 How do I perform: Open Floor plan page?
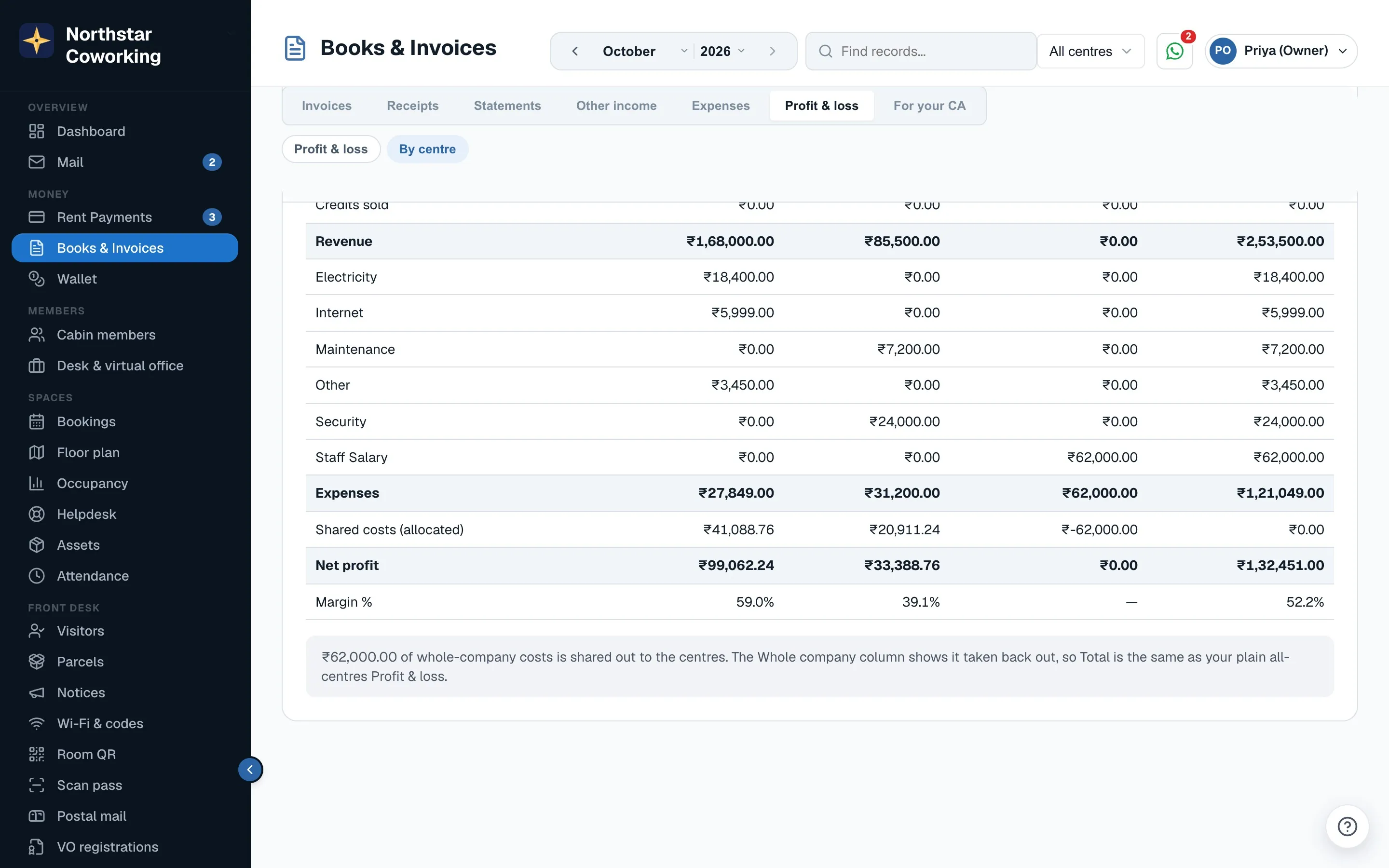coord(125,452)
